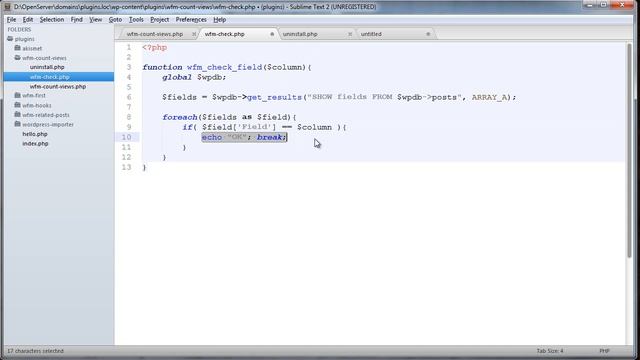This screenshot has width=640, height=360.
Task: Click the Tab Size: 4 status item
Action: tap(550, 351)
